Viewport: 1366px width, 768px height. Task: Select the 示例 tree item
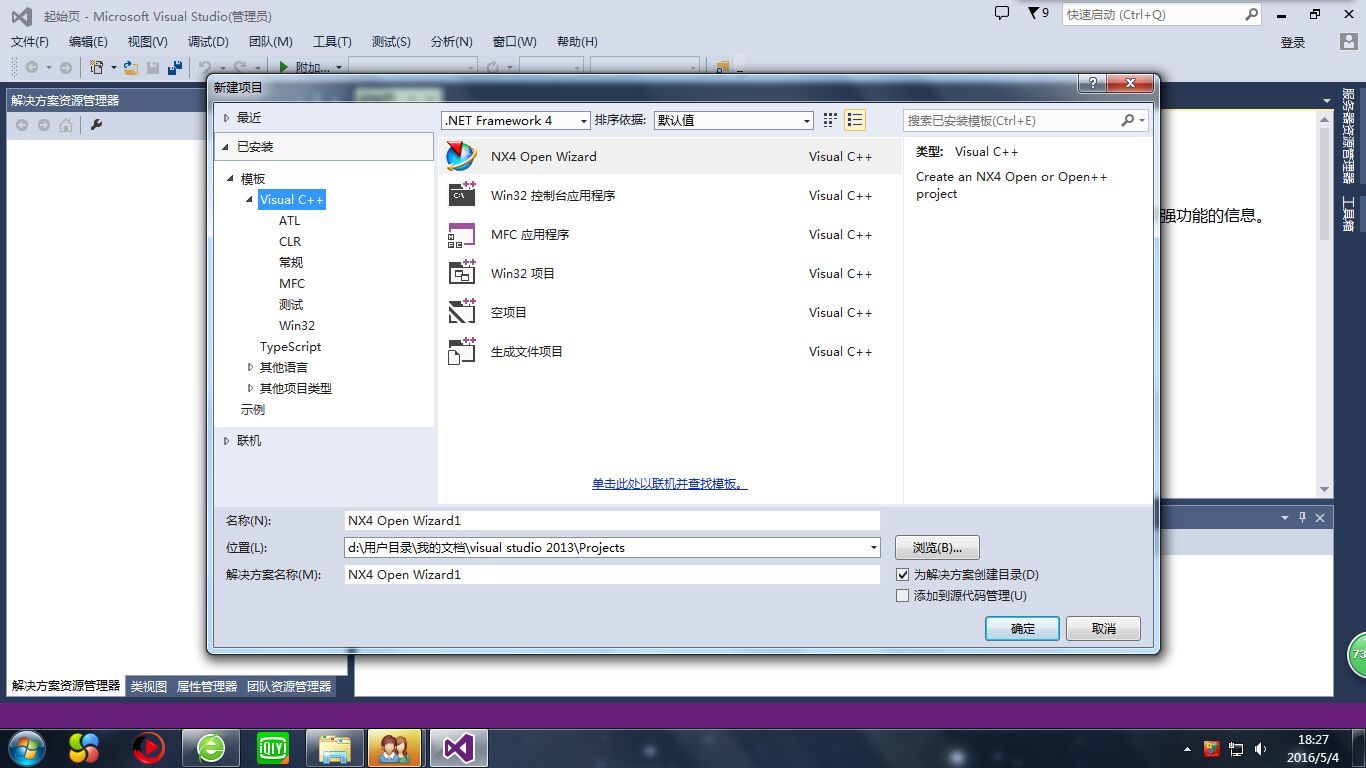pos(253,410)
